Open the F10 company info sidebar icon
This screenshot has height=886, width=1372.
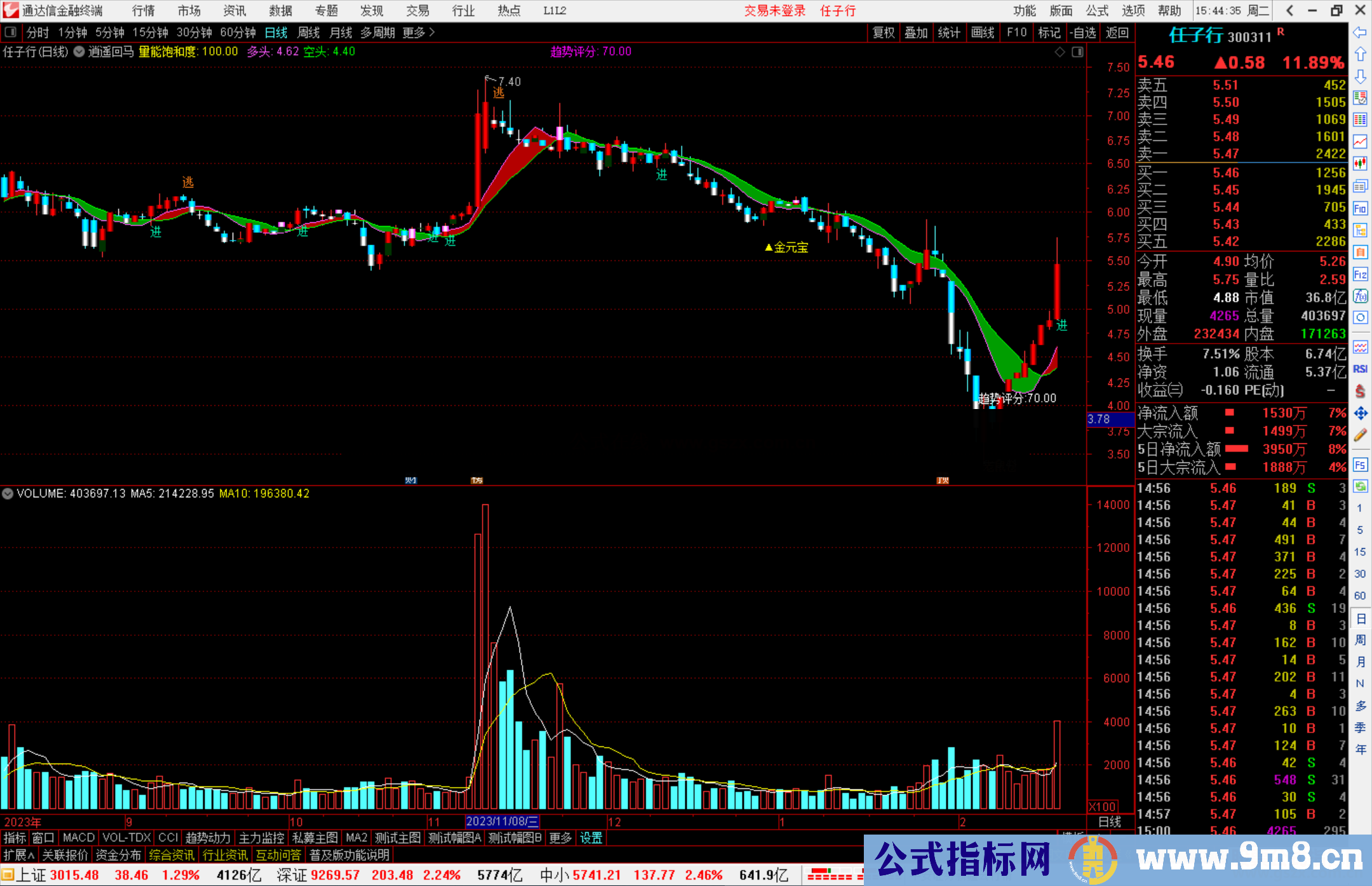[x=1360, y=208]
